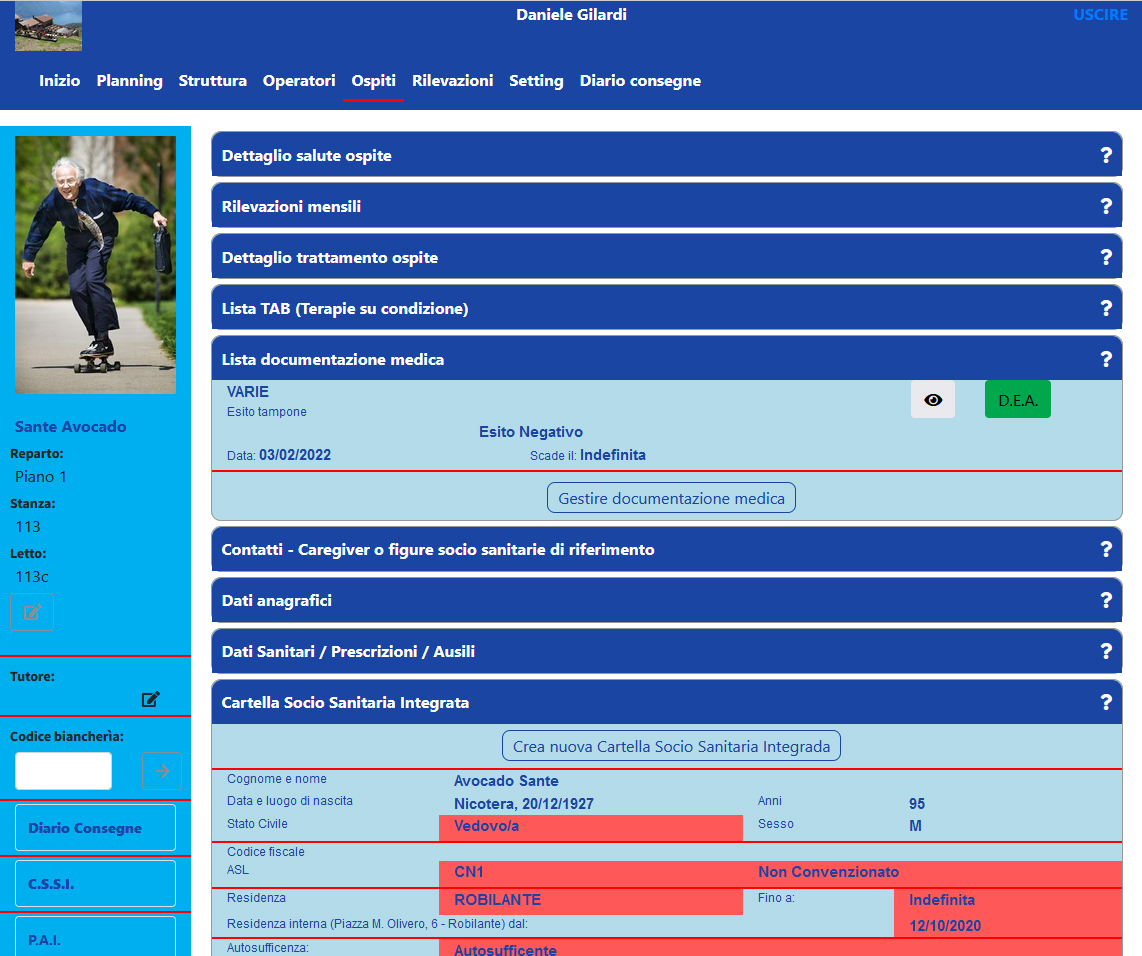Click the edit icon below bed 113c

click(x=32, y=612)
